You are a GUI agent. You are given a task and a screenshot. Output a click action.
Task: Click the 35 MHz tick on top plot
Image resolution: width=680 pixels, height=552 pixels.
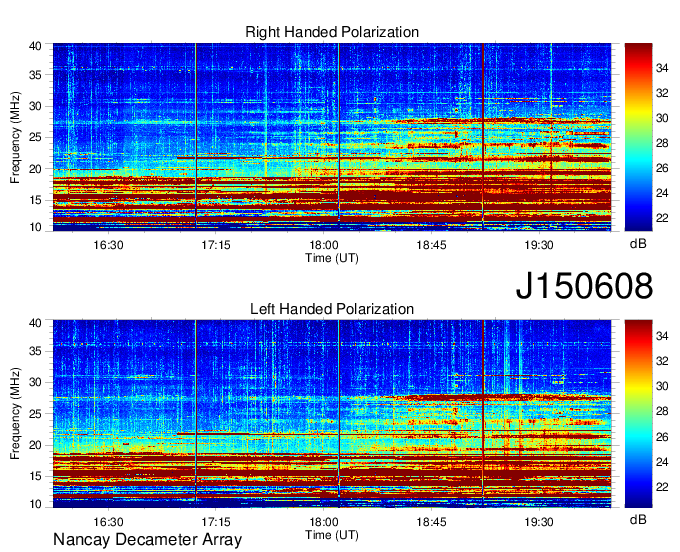click(x=35, y=75)
